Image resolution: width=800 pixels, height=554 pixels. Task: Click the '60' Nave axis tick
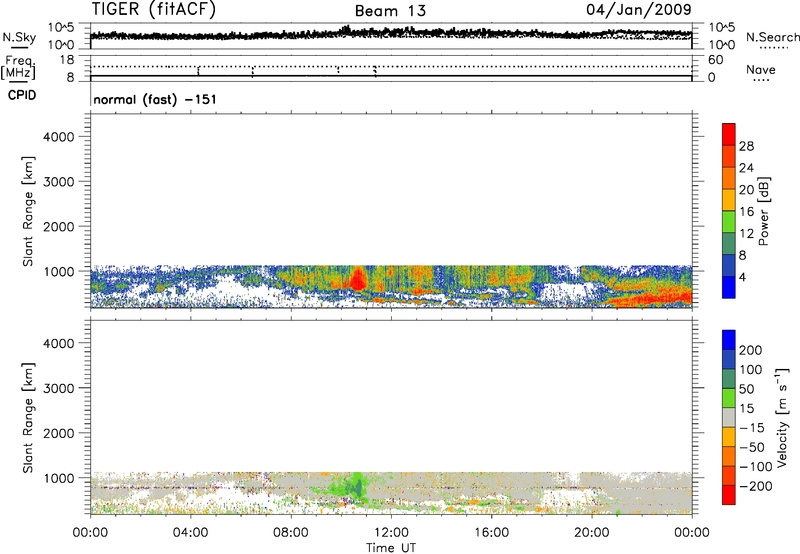point(715,60)
